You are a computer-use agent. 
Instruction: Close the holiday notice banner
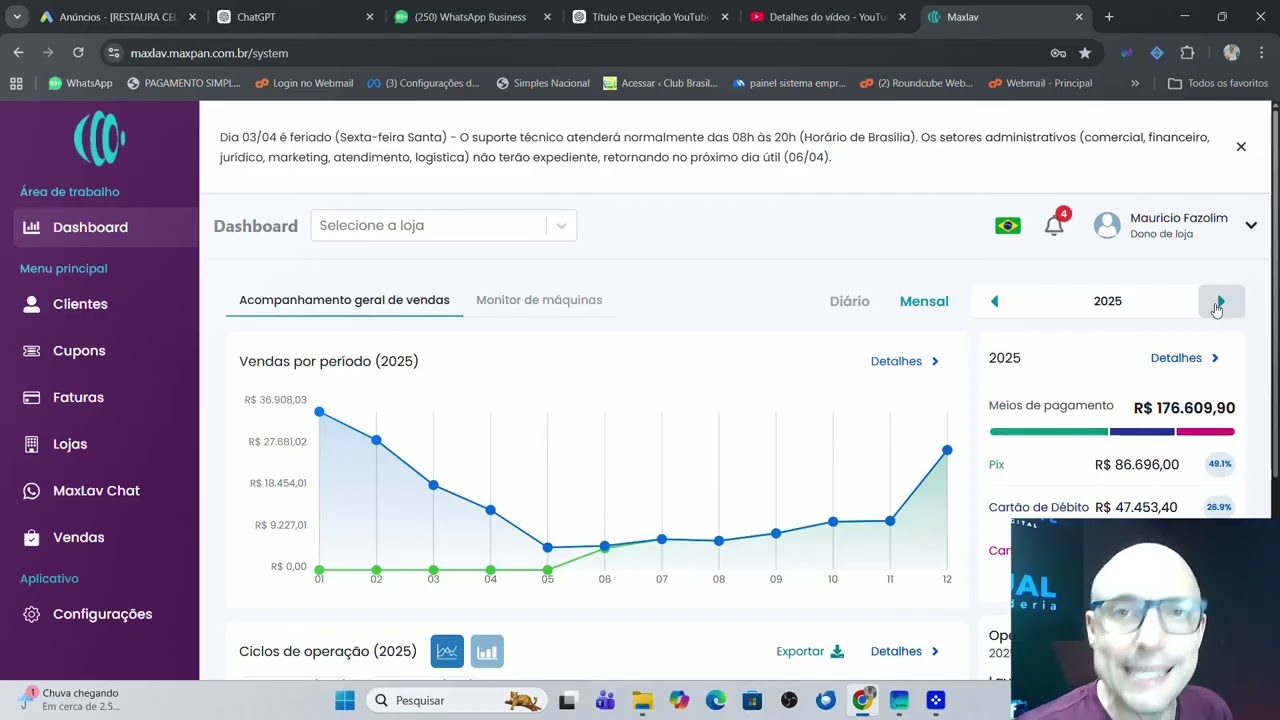coord(1241,147)
